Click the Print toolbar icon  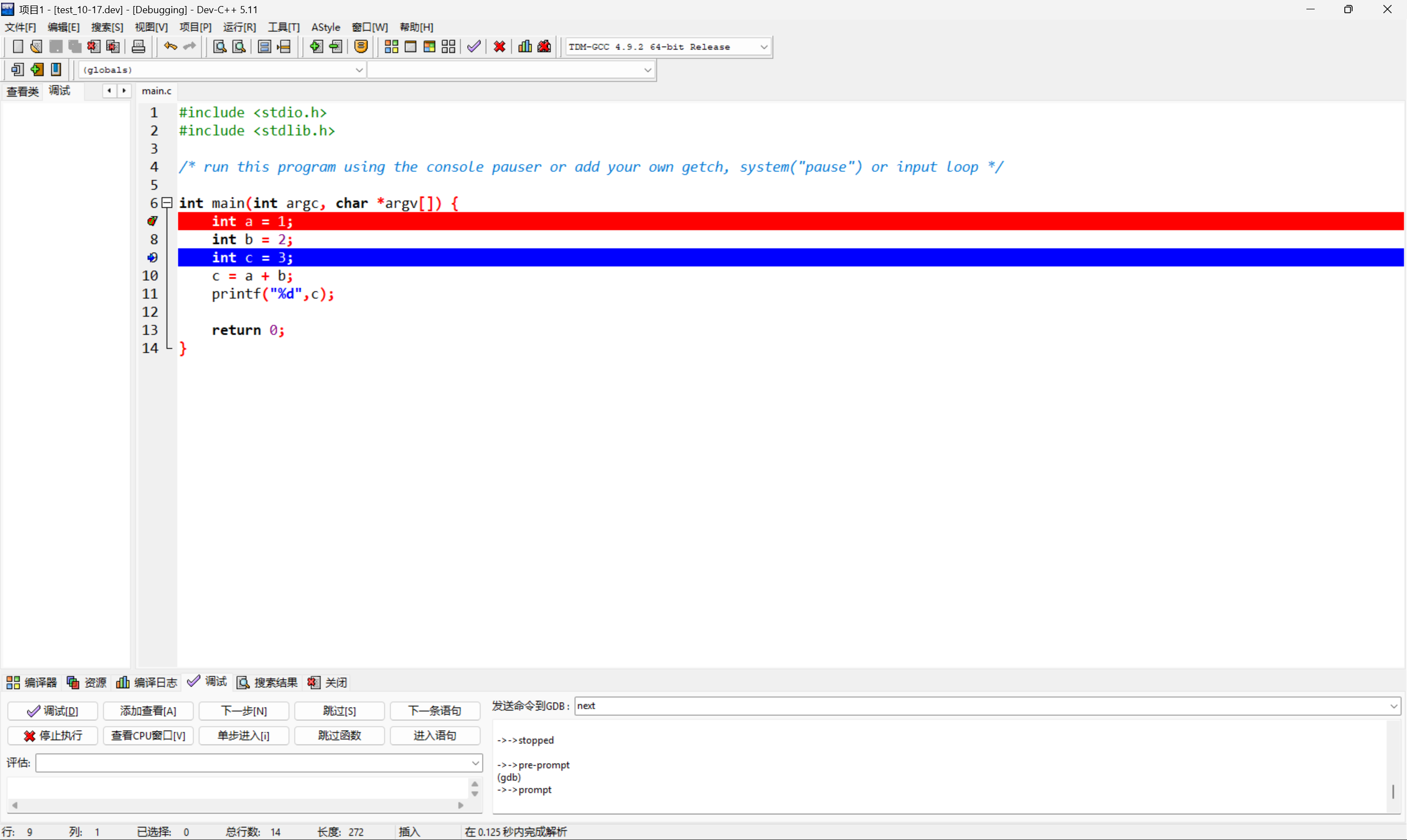click(x=138, y=46)
